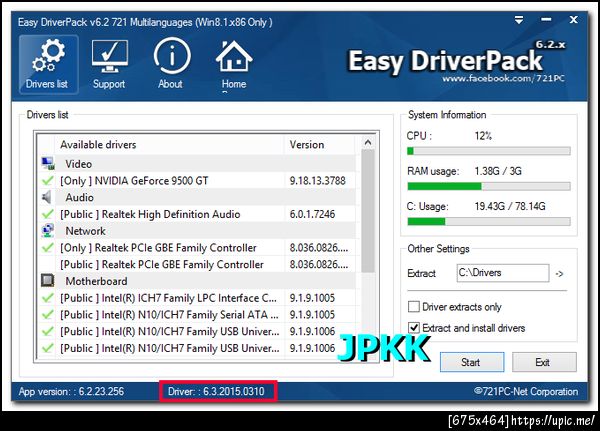This screenshot has width=600, height=431.
Task: Click the extract path browse arrow
Action: 559,274
